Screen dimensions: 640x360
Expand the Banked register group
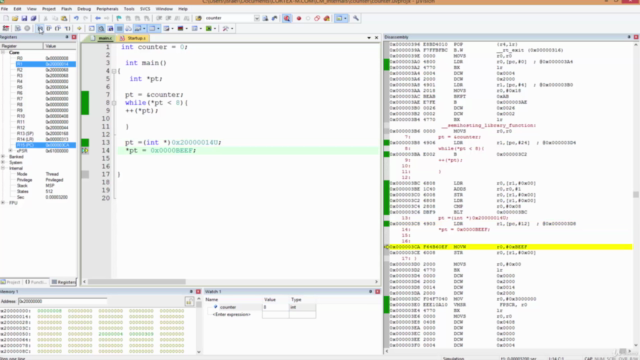tap(3, 157)
